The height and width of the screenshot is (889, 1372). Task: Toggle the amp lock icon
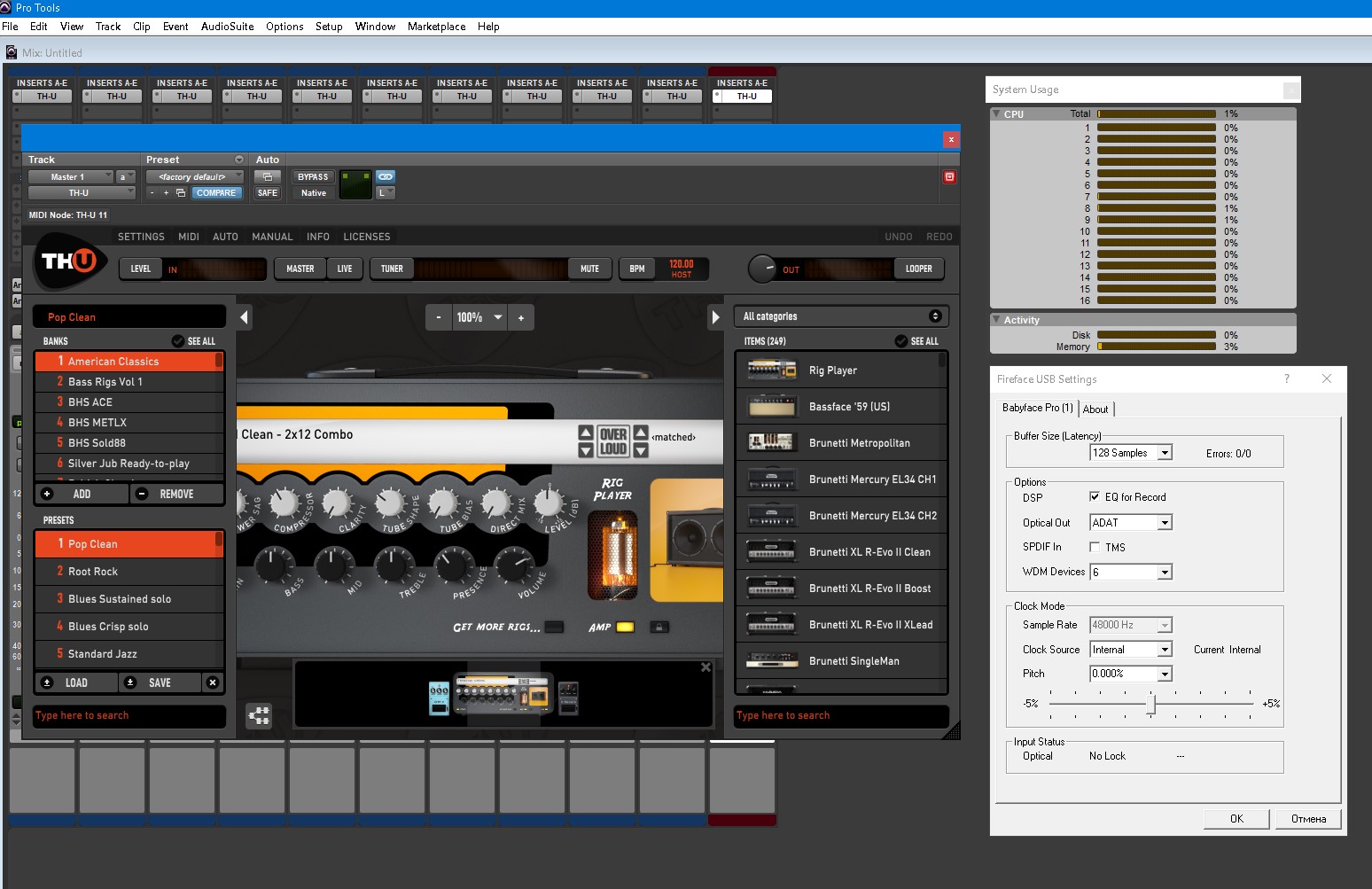(659, 627)
